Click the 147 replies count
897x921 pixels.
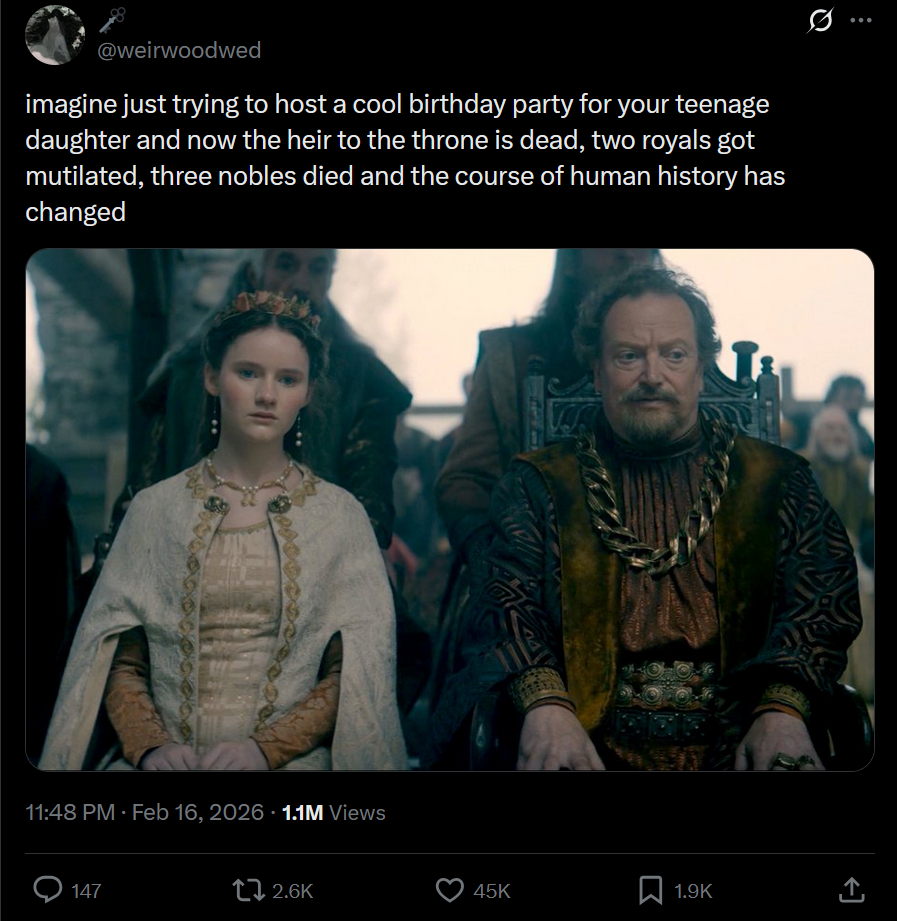point(87,890)
